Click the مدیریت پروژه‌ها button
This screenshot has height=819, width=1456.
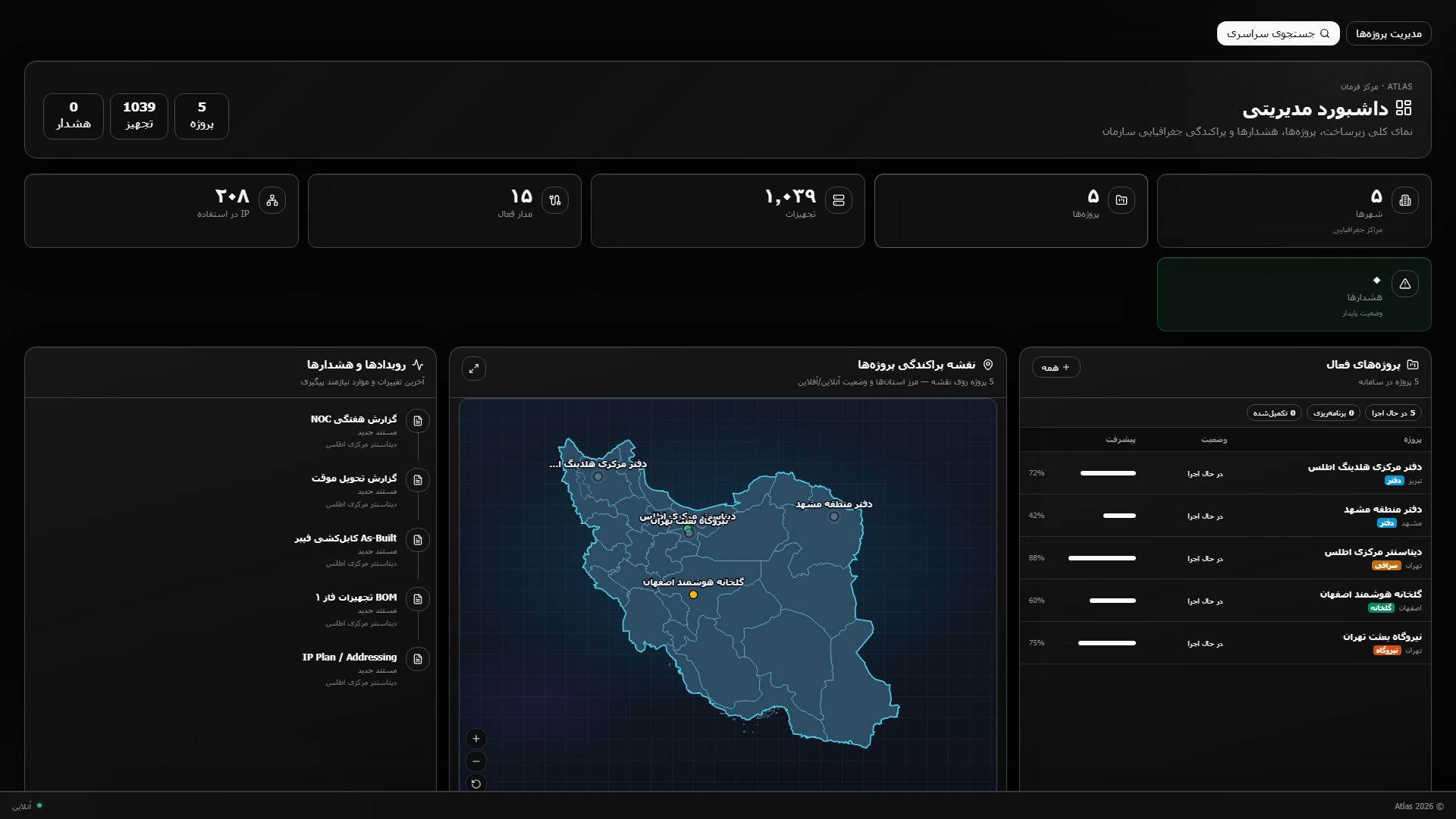(1389, 33)
